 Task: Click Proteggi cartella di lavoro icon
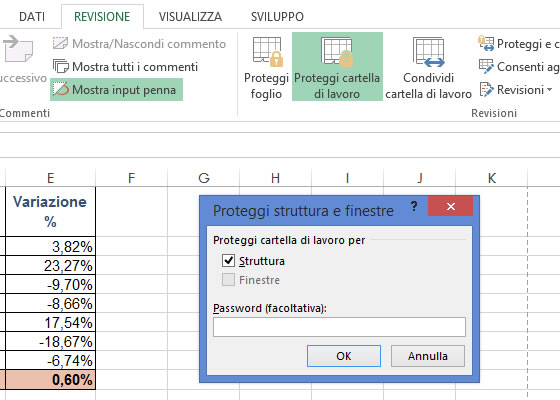tap(337, 52)
